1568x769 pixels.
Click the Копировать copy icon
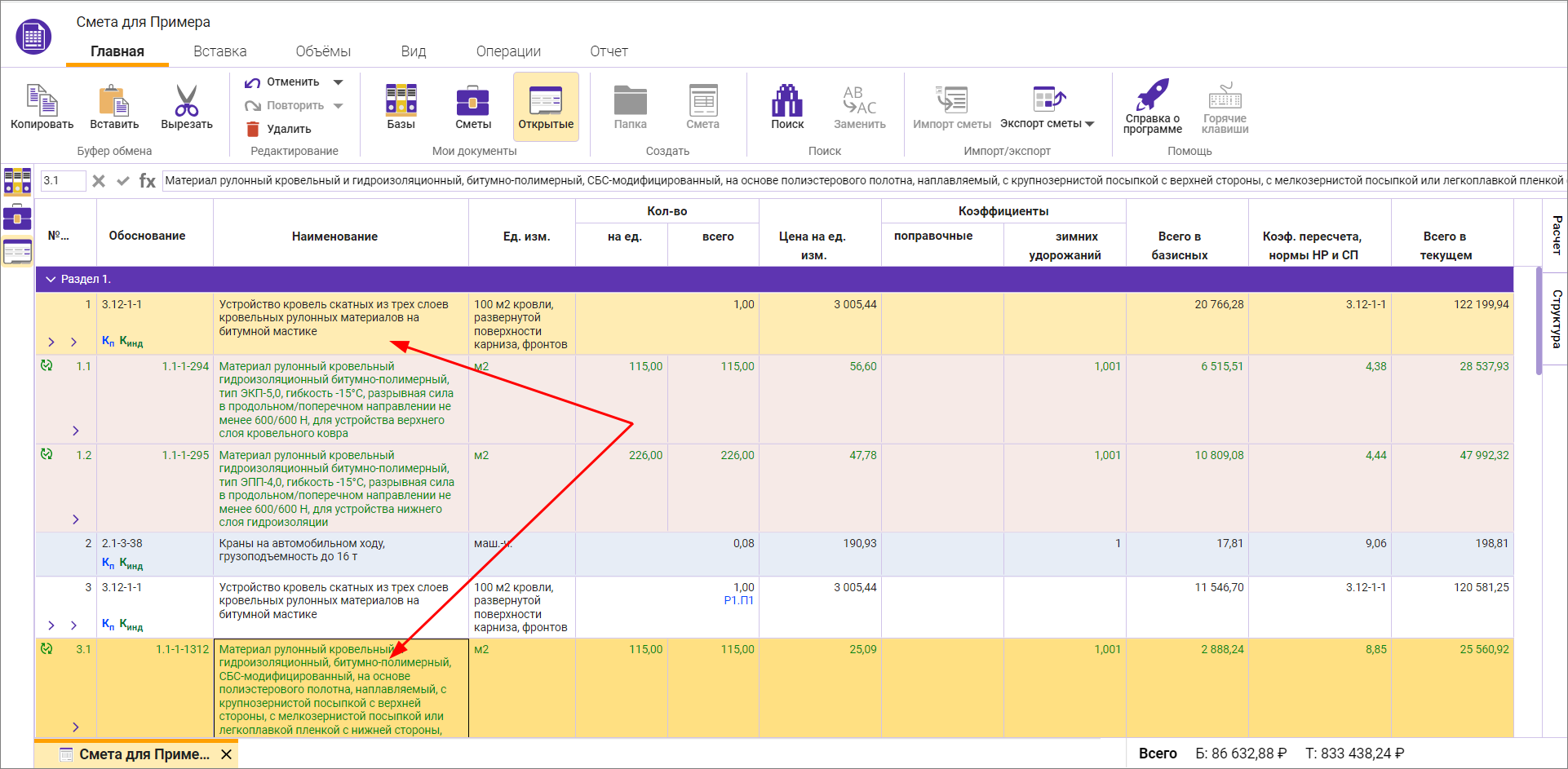click(41, 99)
